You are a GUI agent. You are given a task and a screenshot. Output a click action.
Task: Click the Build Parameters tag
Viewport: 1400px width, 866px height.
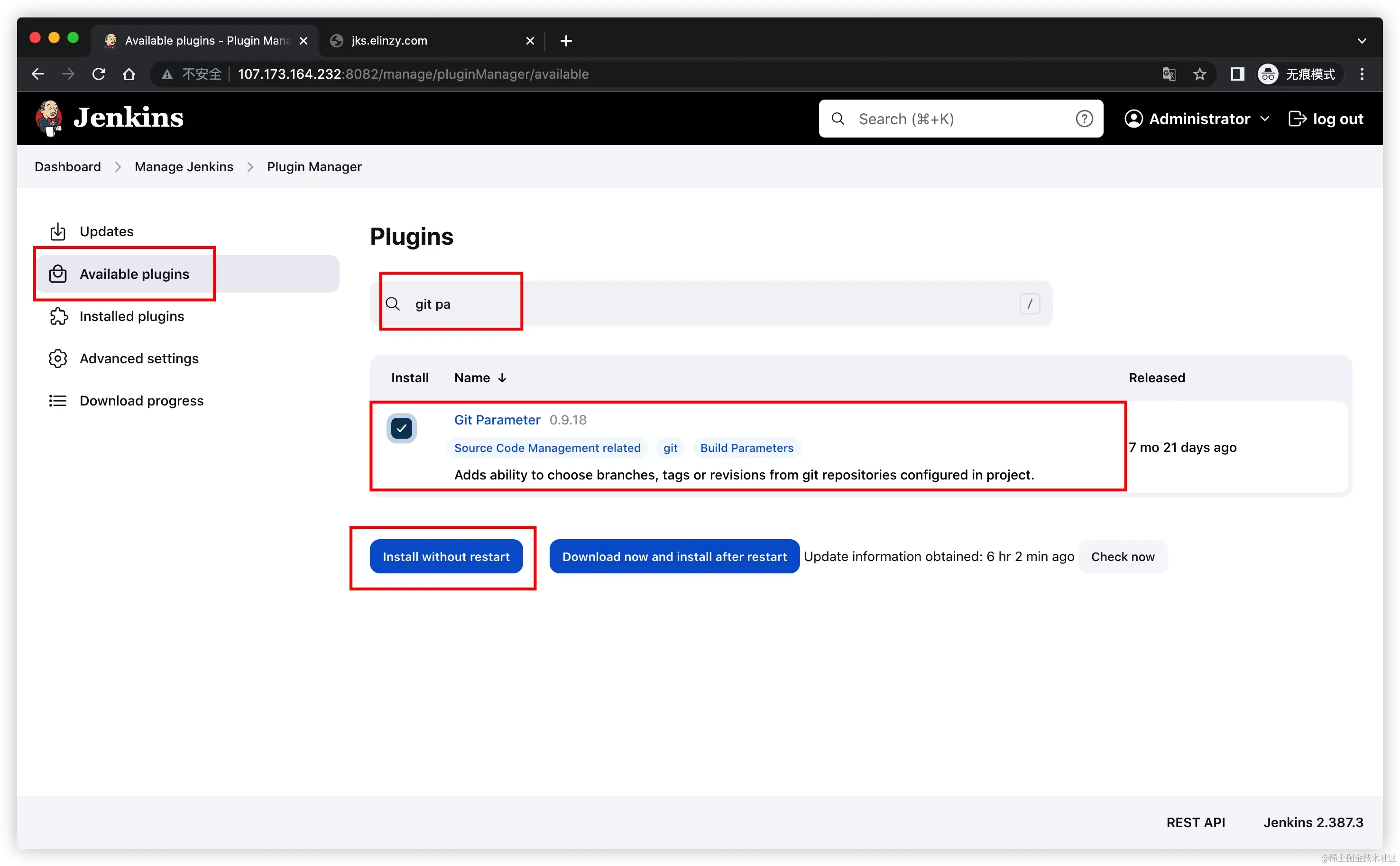coord(746,448)
